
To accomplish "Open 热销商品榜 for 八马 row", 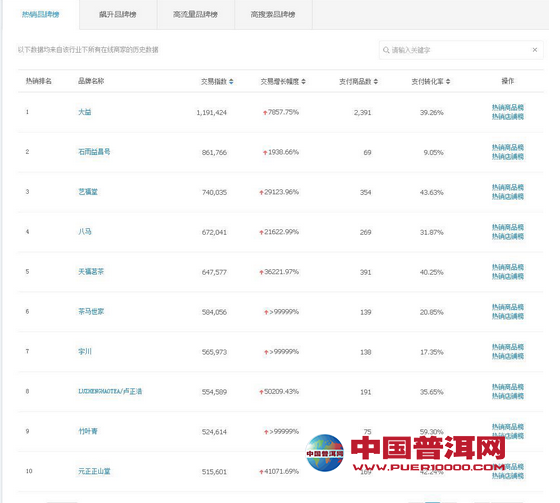I will click(508, 228).
